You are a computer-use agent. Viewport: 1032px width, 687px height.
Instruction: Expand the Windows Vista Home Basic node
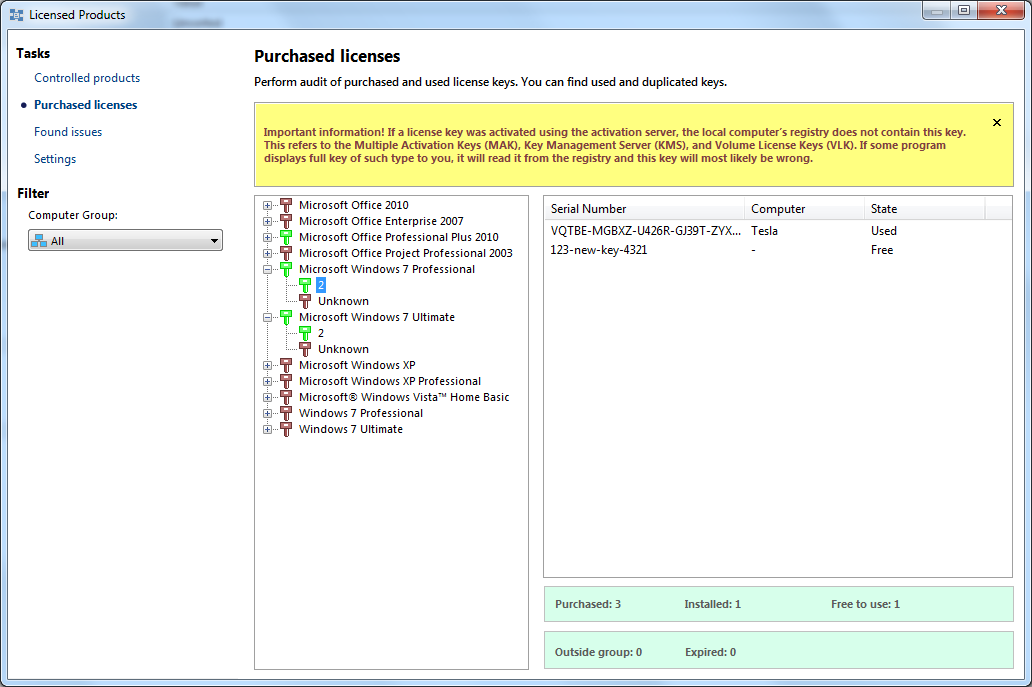[267, 397]
